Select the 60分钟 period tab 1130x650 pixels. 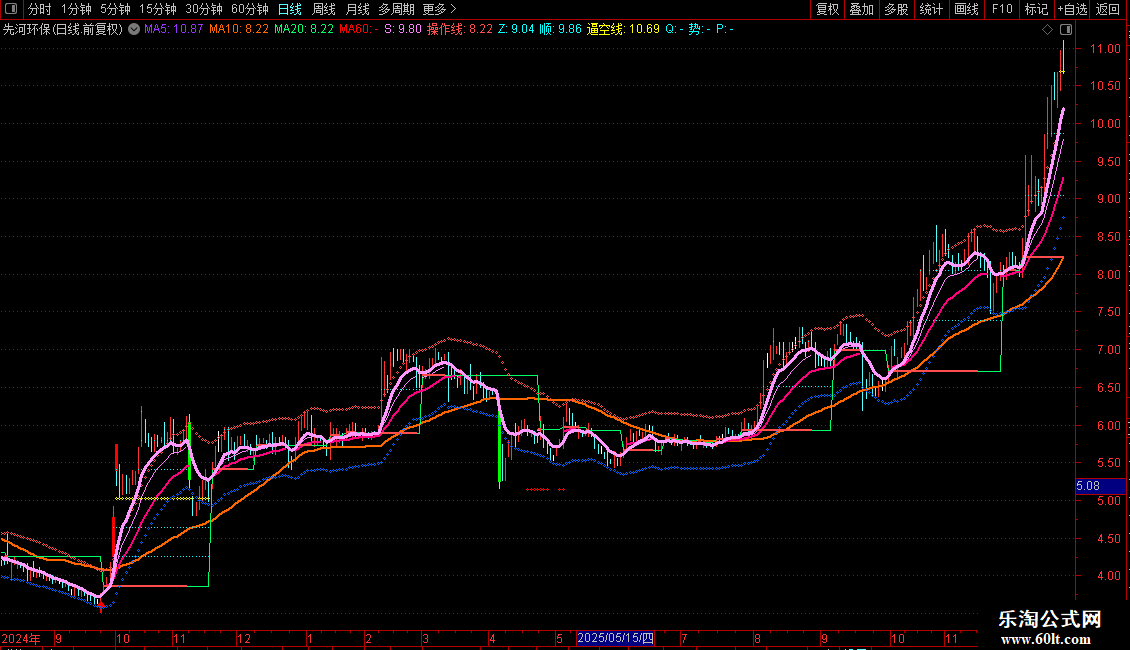(x=249, y=9)
